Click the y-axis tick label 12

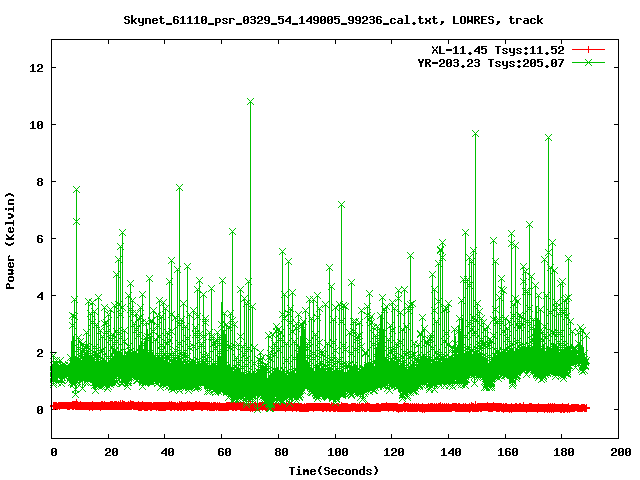tap(36, 68)
